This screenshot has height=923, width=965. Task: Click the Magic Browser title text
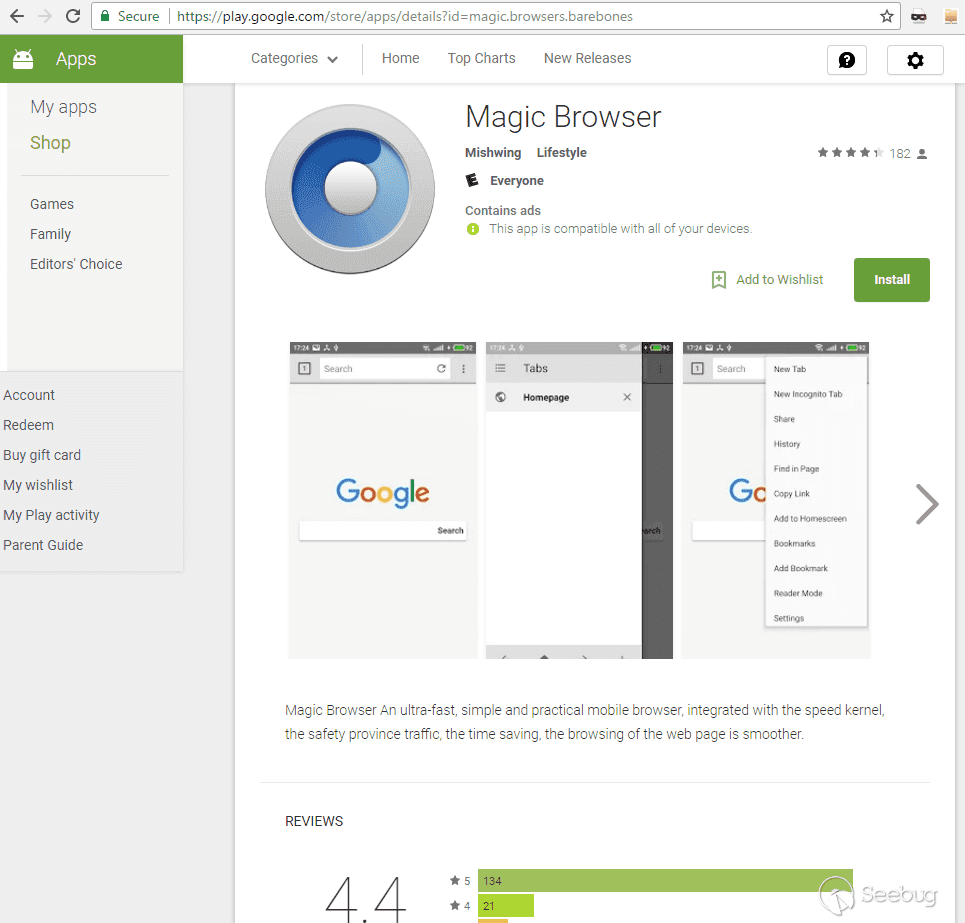coord(563,117)
